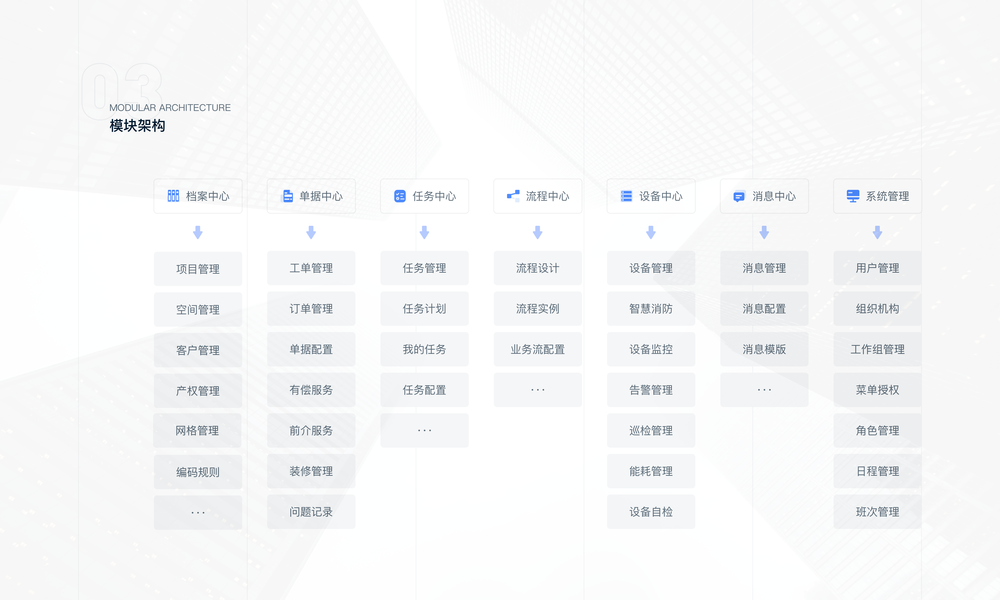Expand the ellipsis box under 档案中心

pyautogui.click(x=198, y=512)
